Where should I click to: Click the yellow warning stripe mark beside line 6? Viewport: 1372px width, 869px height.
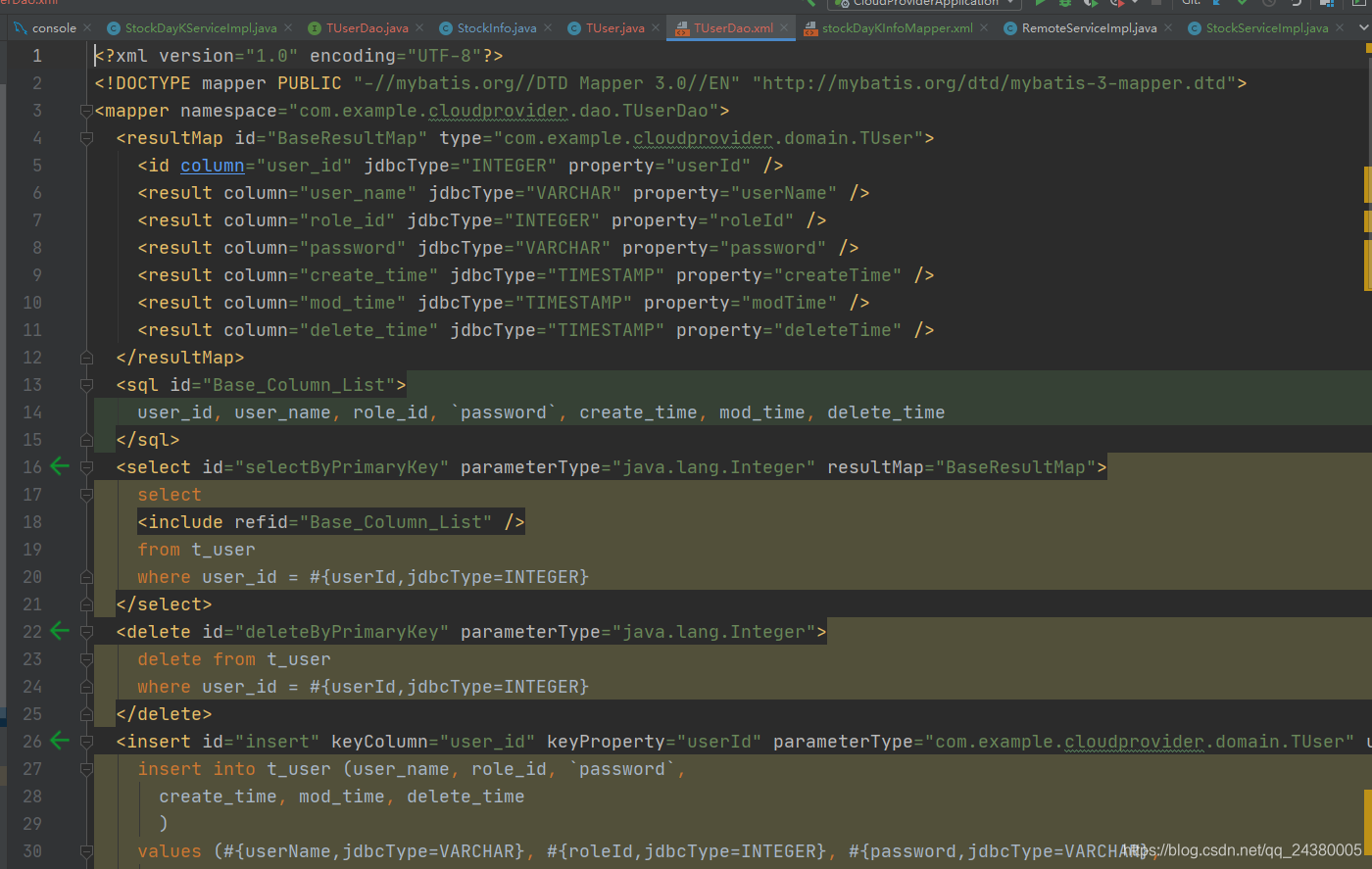(x=1368, y=184)
